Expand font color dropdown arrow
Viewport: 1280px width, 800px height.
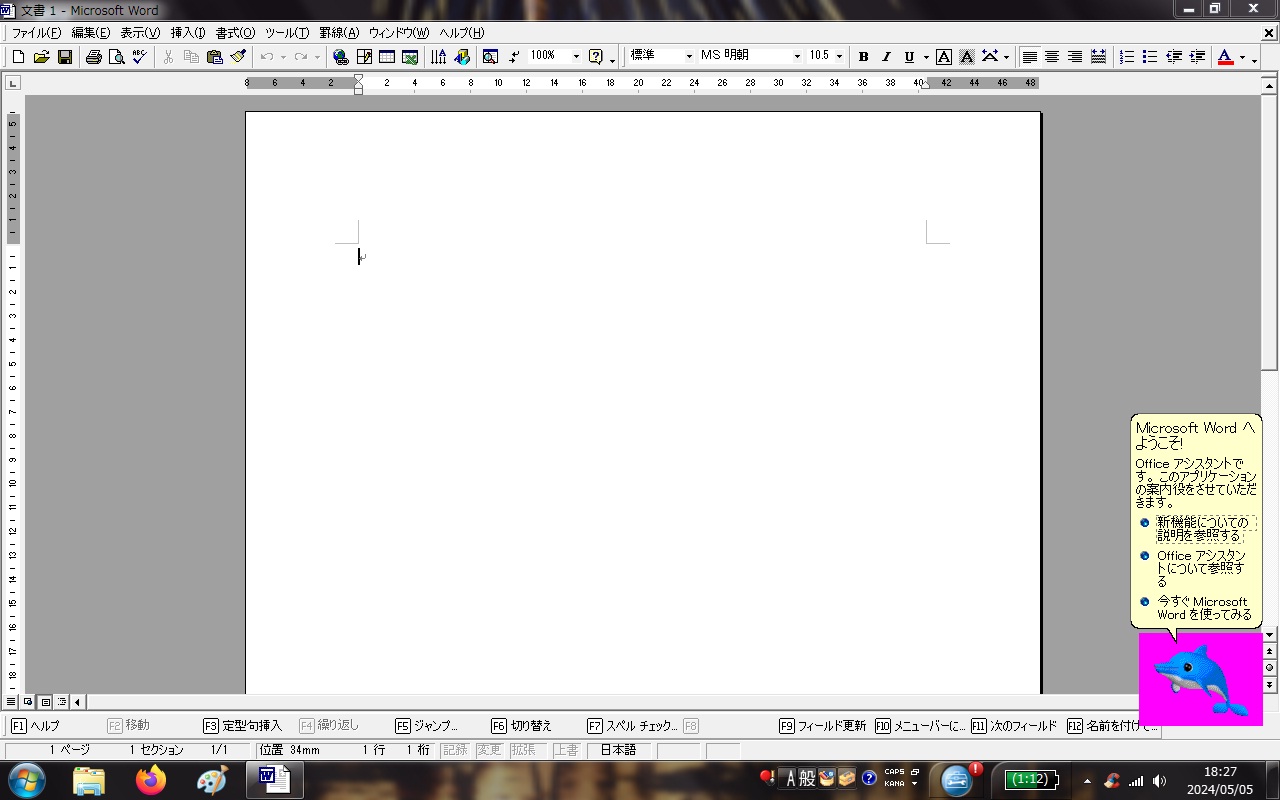tap(1242, 57)
